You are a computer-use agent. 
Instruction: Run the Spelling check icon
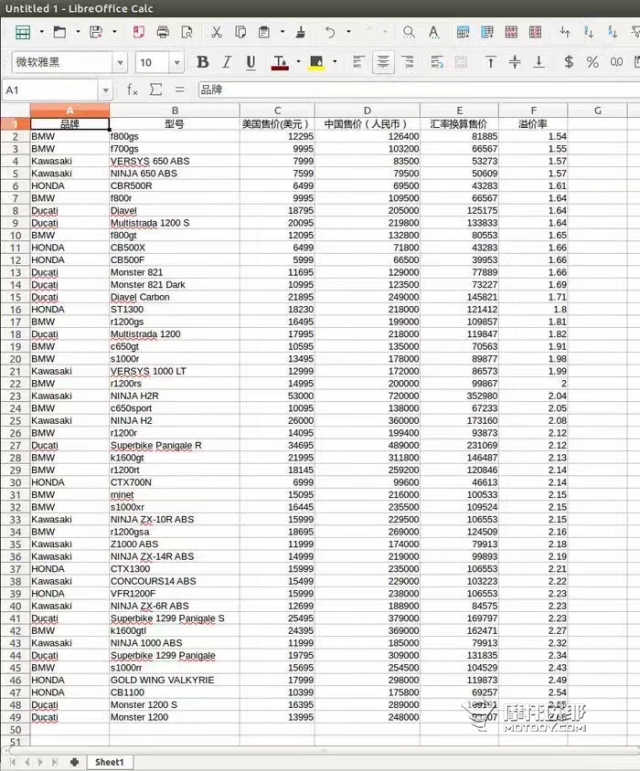coord(434,32)
